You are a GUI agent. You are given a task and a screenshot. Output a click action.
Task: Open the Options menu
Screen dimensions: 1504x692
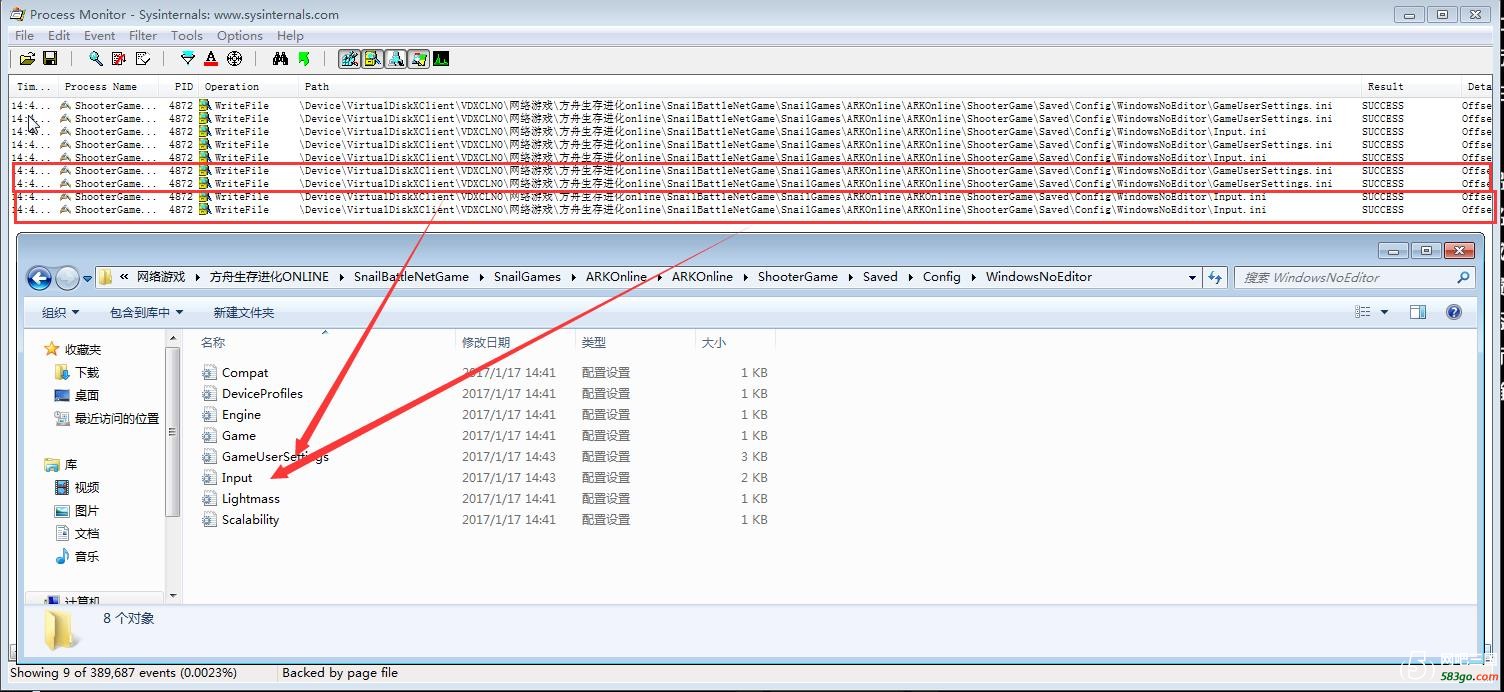click(240, 36)
